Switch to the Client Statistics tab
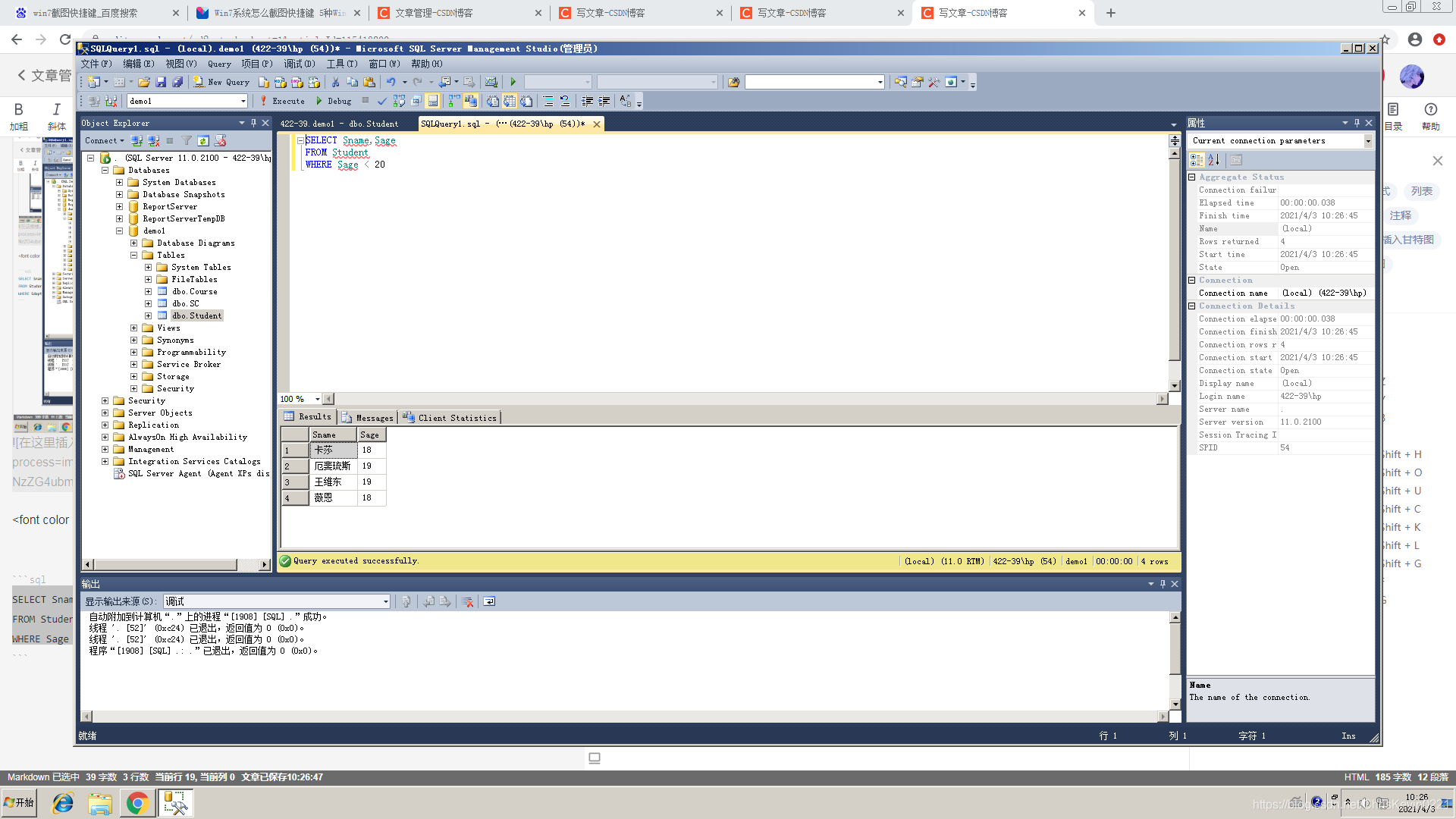The height and width of the screenshot is (819, 1456). click(450, 417)
